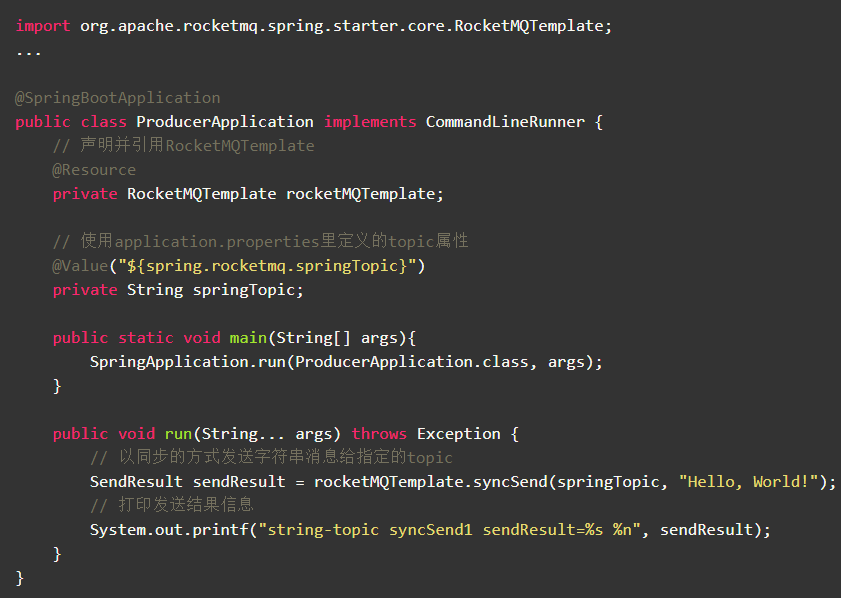This screenshot has height=598, width=841.
Task: Click the rocketMQTemplate field name in declaration
Action: [x=360, y=194]
